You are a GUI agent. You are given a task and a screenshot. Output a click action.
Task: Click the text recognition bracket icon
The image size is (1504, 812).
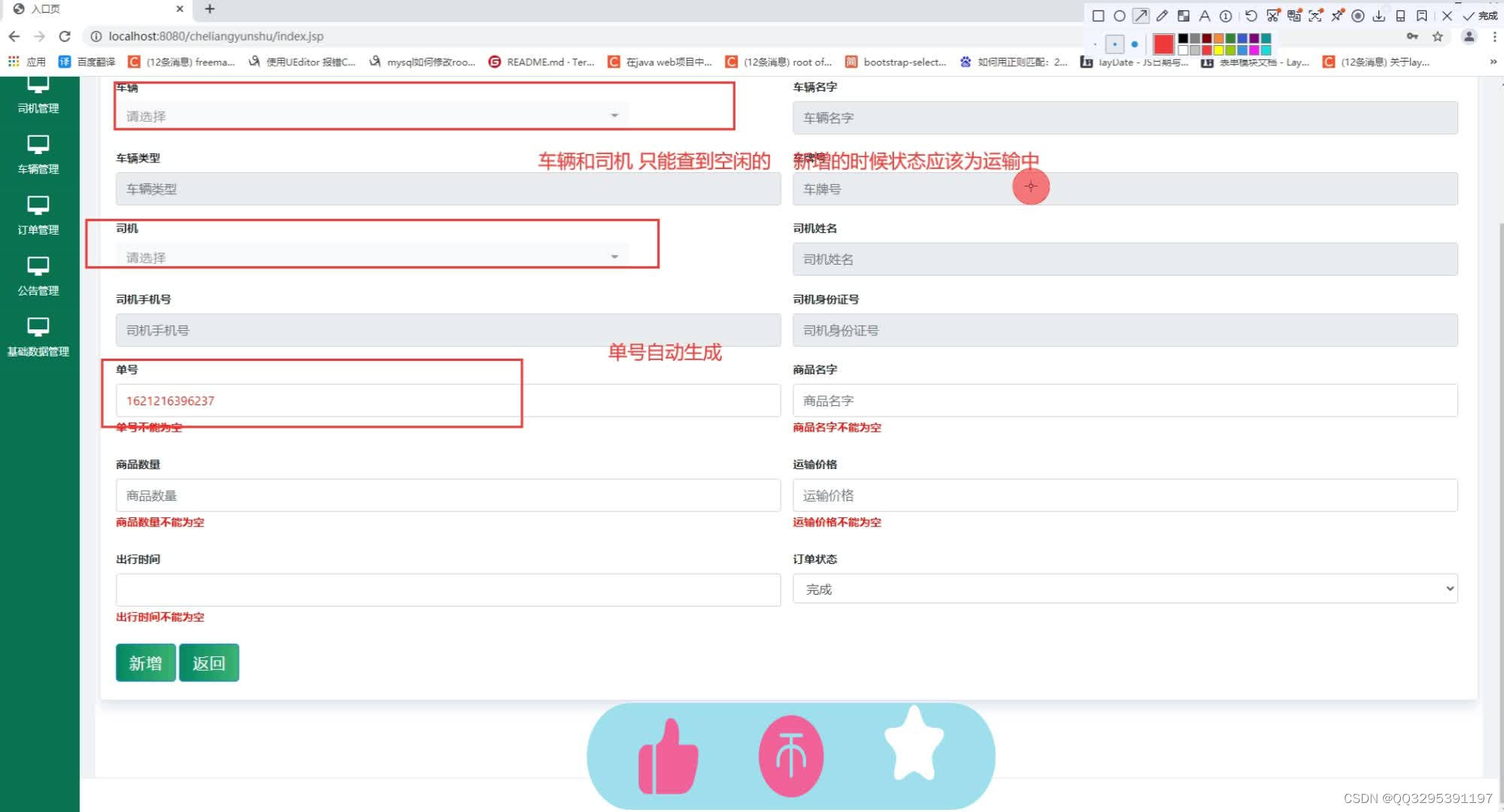[x=1315, y=16]
